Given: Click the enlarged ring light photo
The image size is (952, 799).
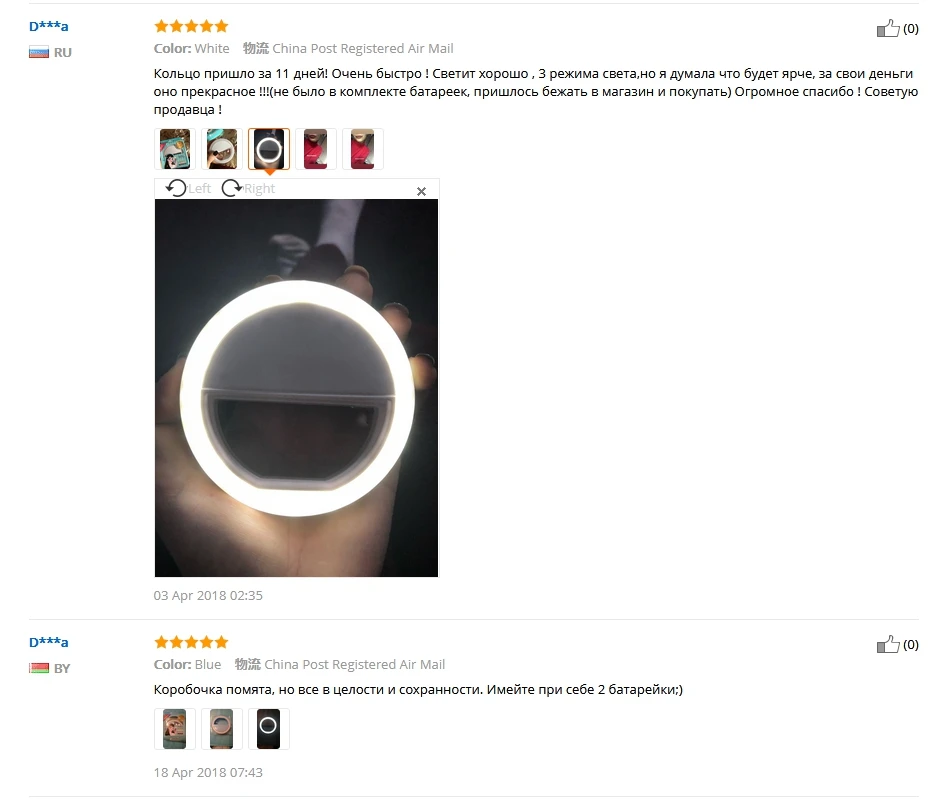Looking at the screenshot, I should pos(296,388).
